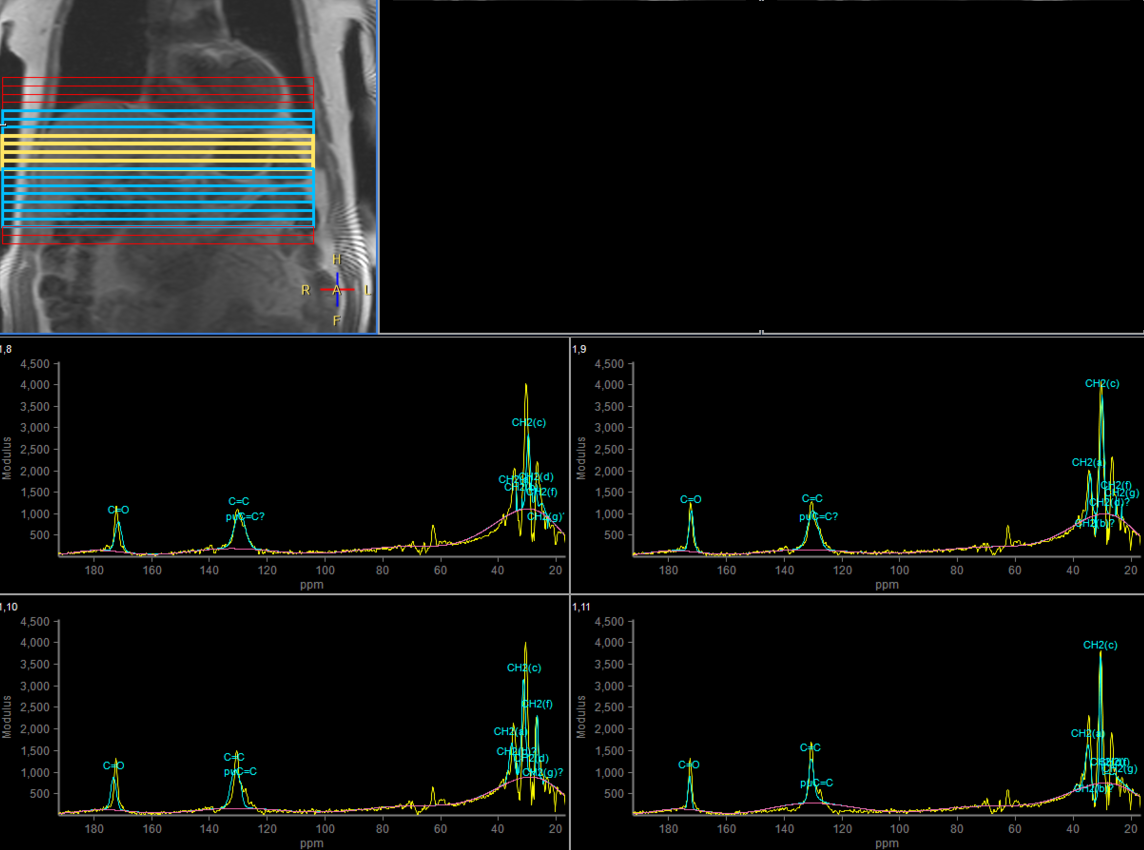Viewport: 1144px width, 850px height.
Task: Click the L left-side orientation label
Action: coord(368,290)
